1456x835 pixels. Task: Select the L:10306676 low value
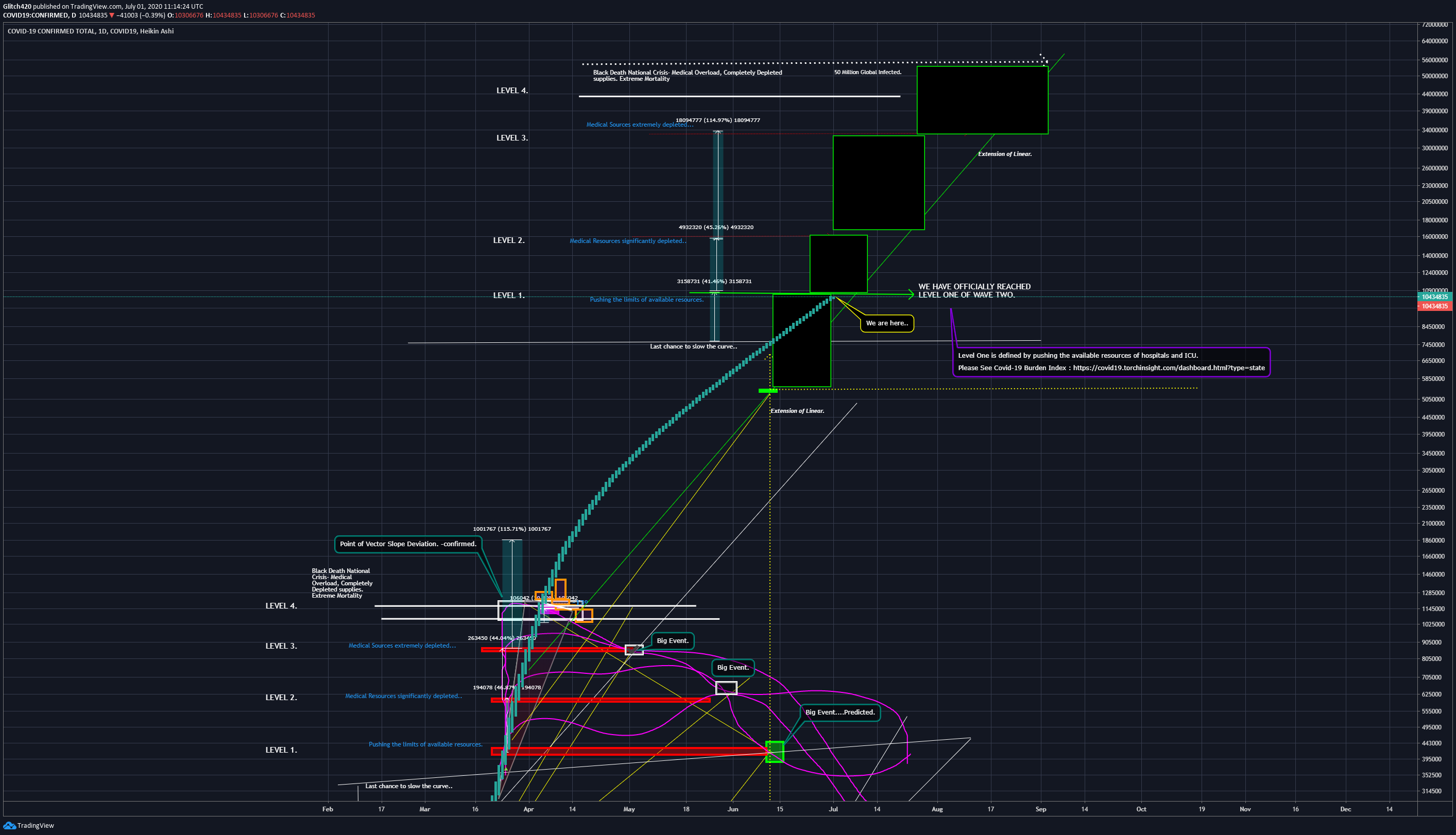point(261,15)
